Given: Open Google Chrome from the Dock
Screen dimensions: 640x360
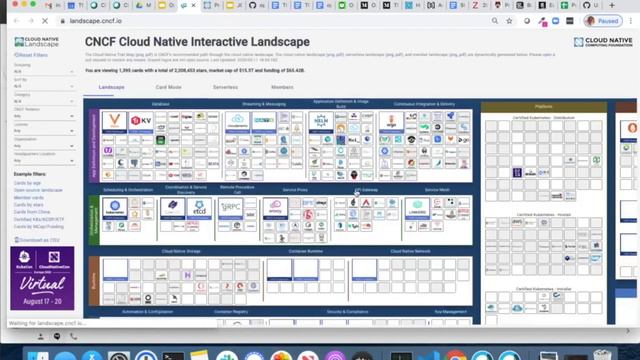Looking at the screenshot, I should pos(456,356).
